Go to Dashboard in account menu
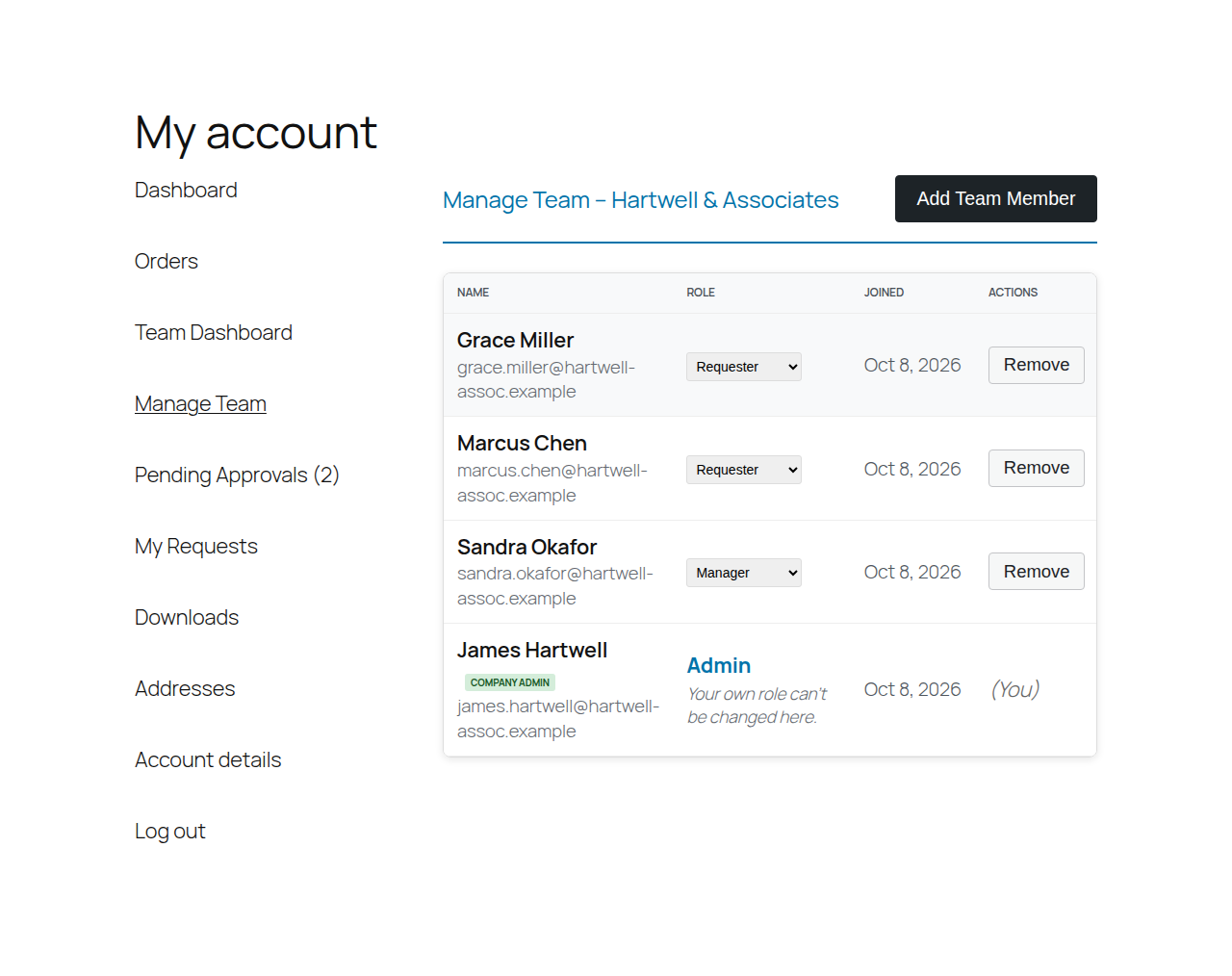 point(186,191)
